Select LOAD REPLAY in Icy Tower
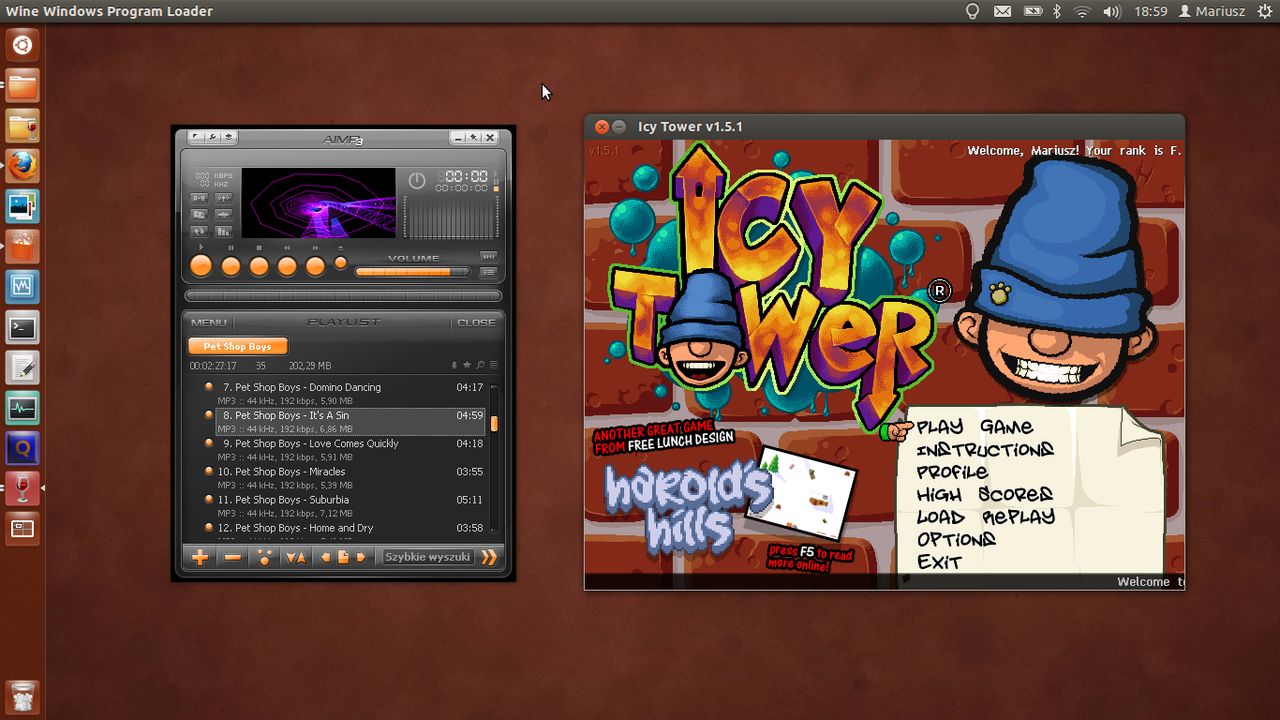The width and height of the screenshot is (1280, 720). tap(986, 517)
